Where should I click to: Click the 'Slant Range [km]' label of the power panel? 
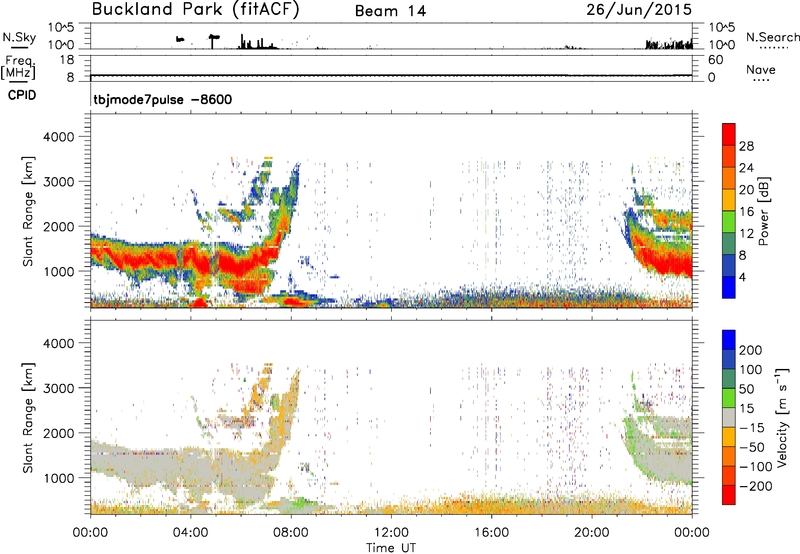point(28,211)
